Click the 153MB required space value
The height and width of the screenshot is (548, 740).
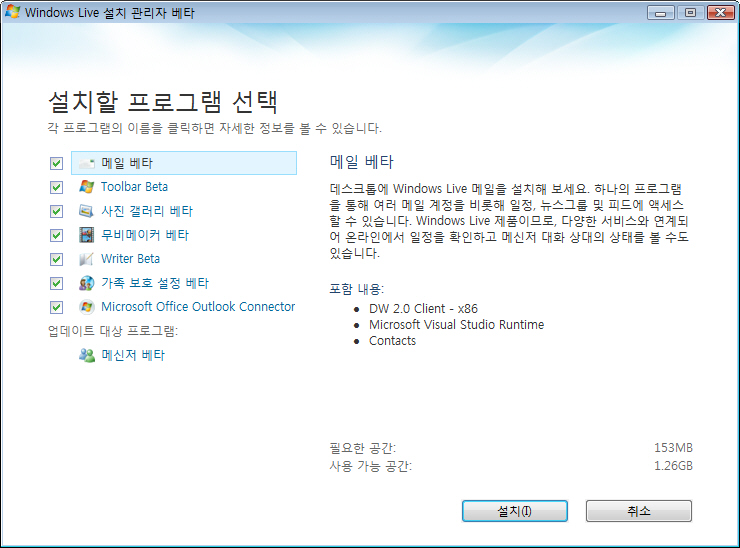pos(673,447)
